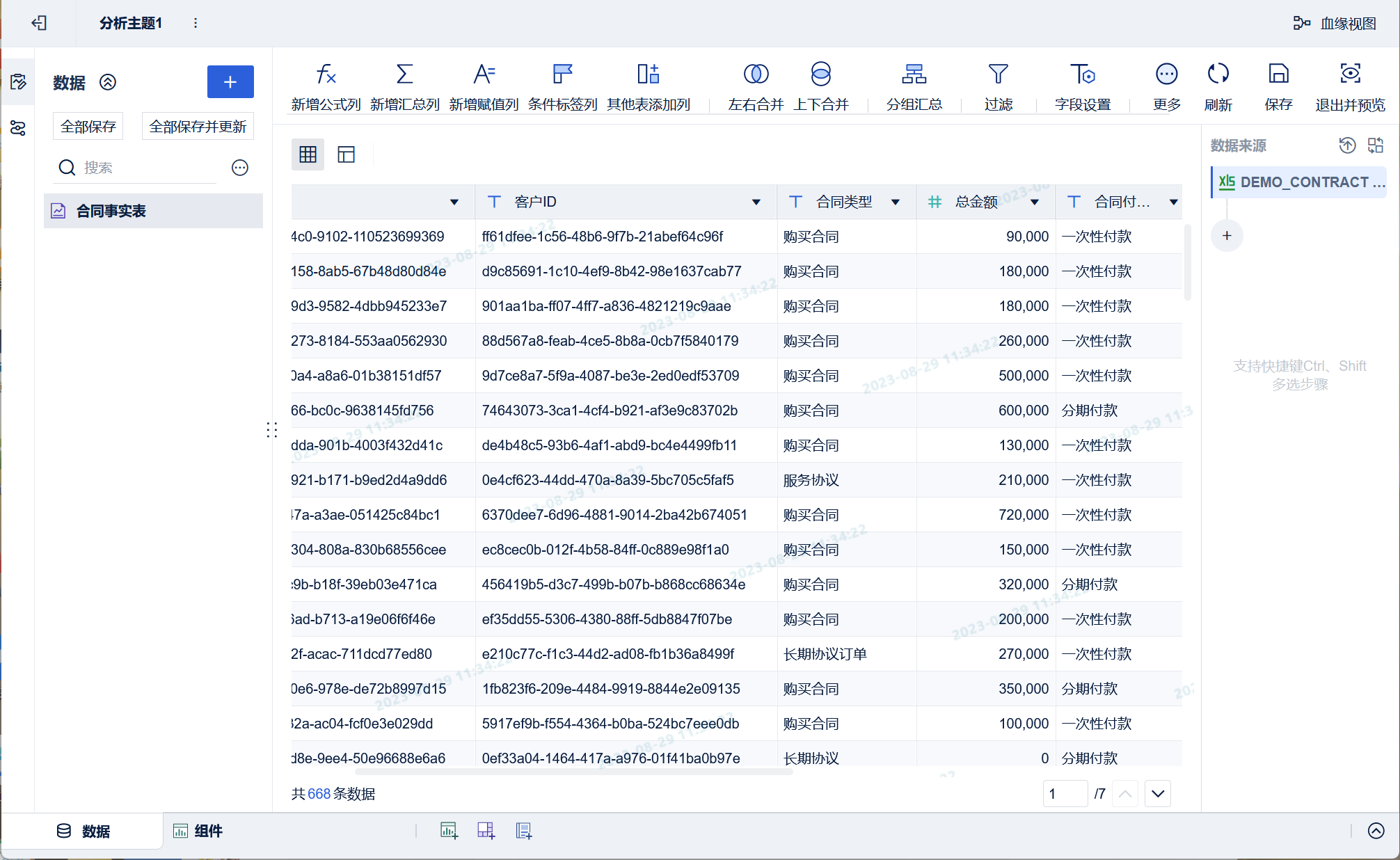Open the 过滤 filter tool
Viewport: 1400px width, 860px height.
click(998, 74)
